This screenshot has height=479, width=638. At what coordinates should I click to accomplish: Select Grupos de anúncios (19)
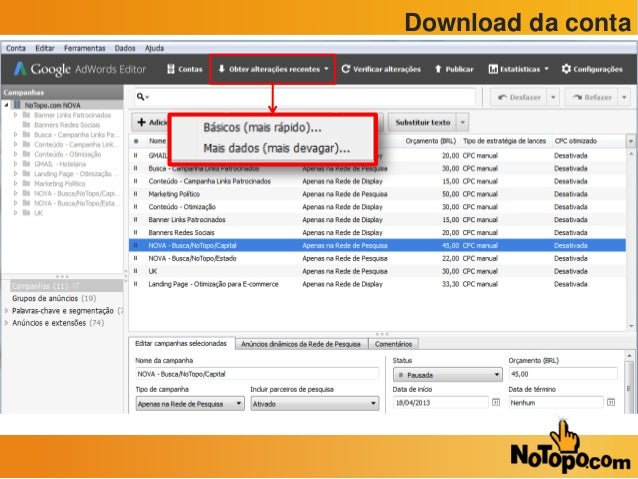click(54, 298)
